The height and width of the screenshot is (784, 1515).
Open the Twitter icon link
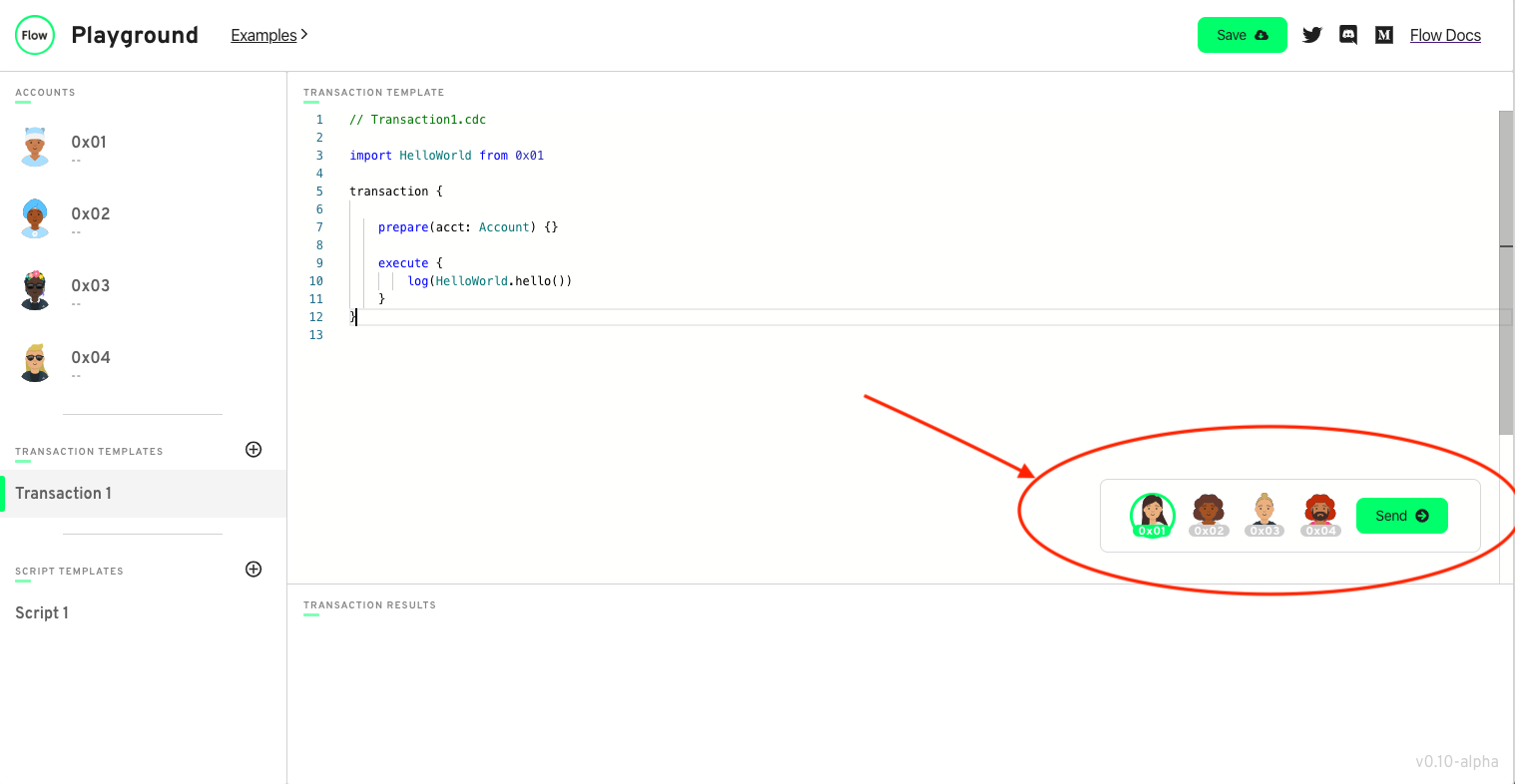(1312, 35)
